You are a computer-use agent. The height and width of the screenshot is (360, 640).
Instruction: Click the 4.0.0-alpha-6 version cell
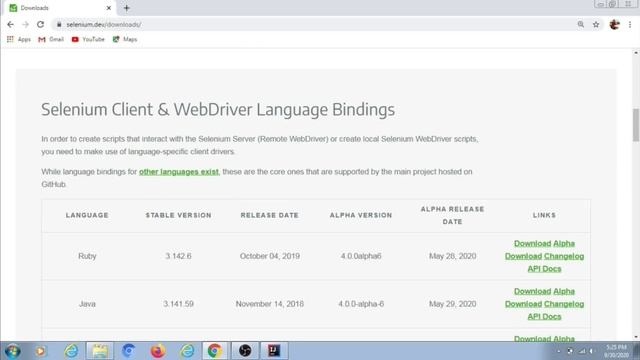point(361,304)
